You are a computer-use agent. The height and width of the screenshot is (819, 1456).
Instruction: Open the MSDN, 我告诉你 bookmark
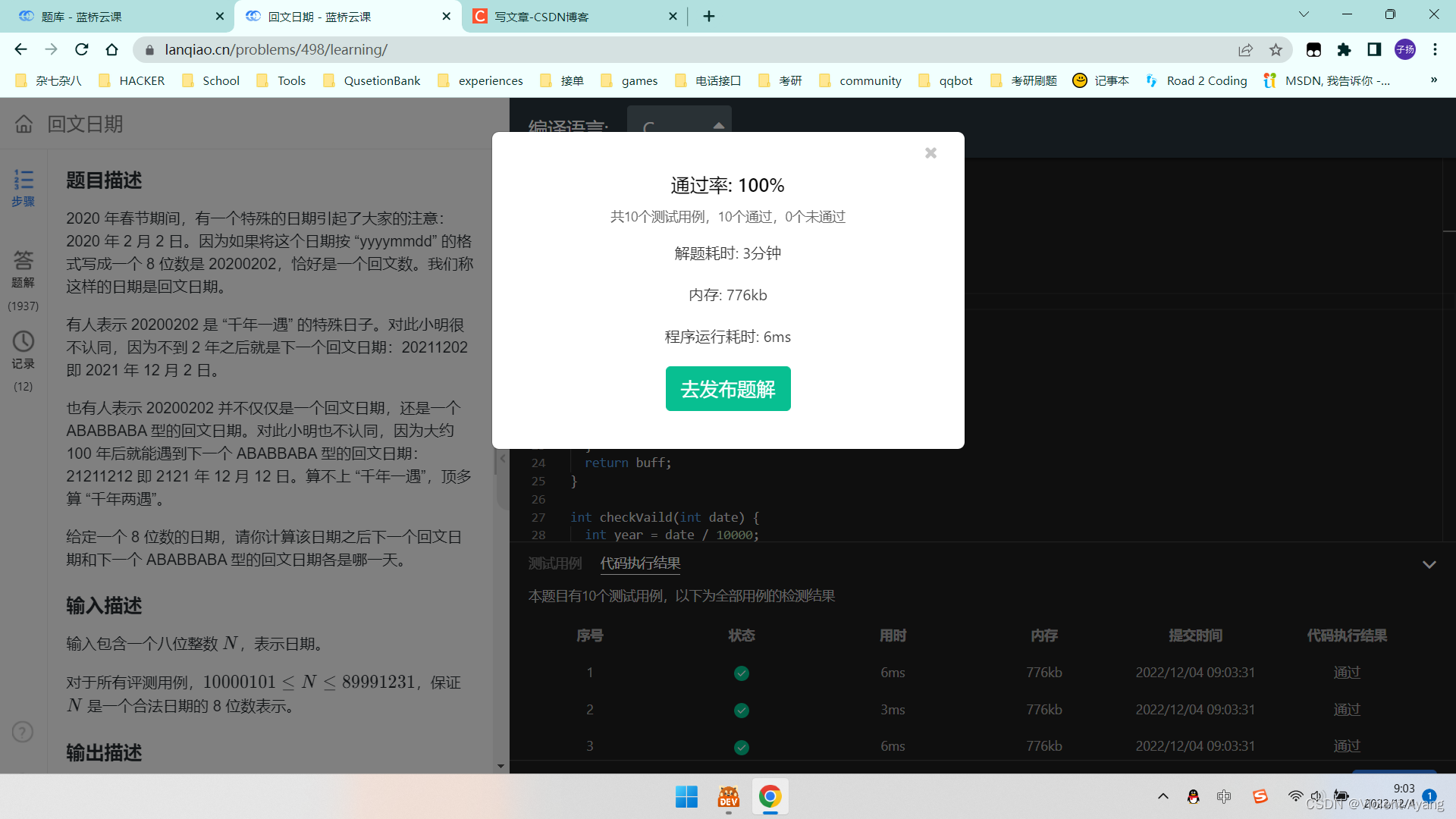pyautogui.click(x=1327, y=80)
